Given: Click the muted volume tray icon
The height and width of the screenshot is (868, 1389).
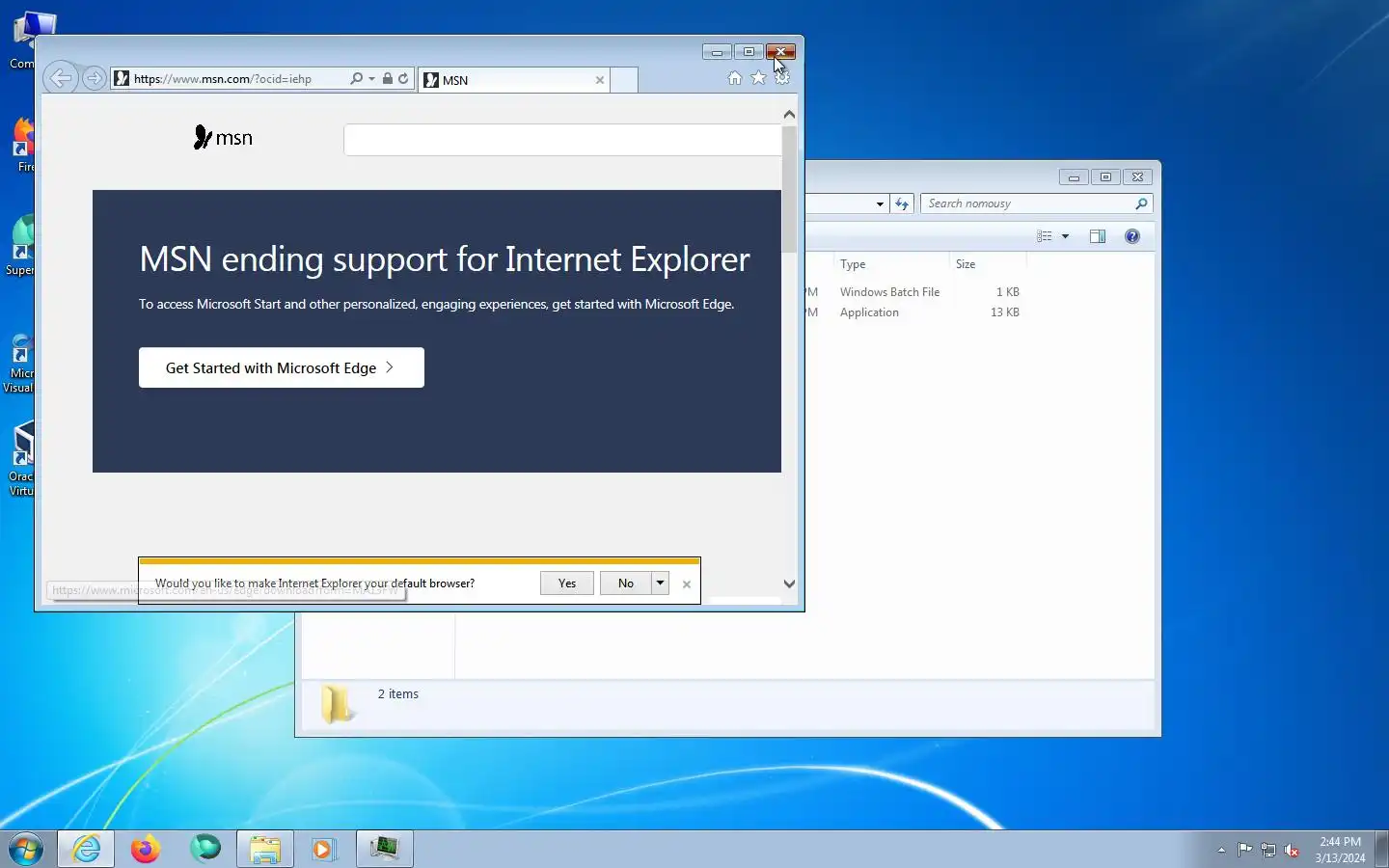Looking at the screenshot, I should (1292, 850).
